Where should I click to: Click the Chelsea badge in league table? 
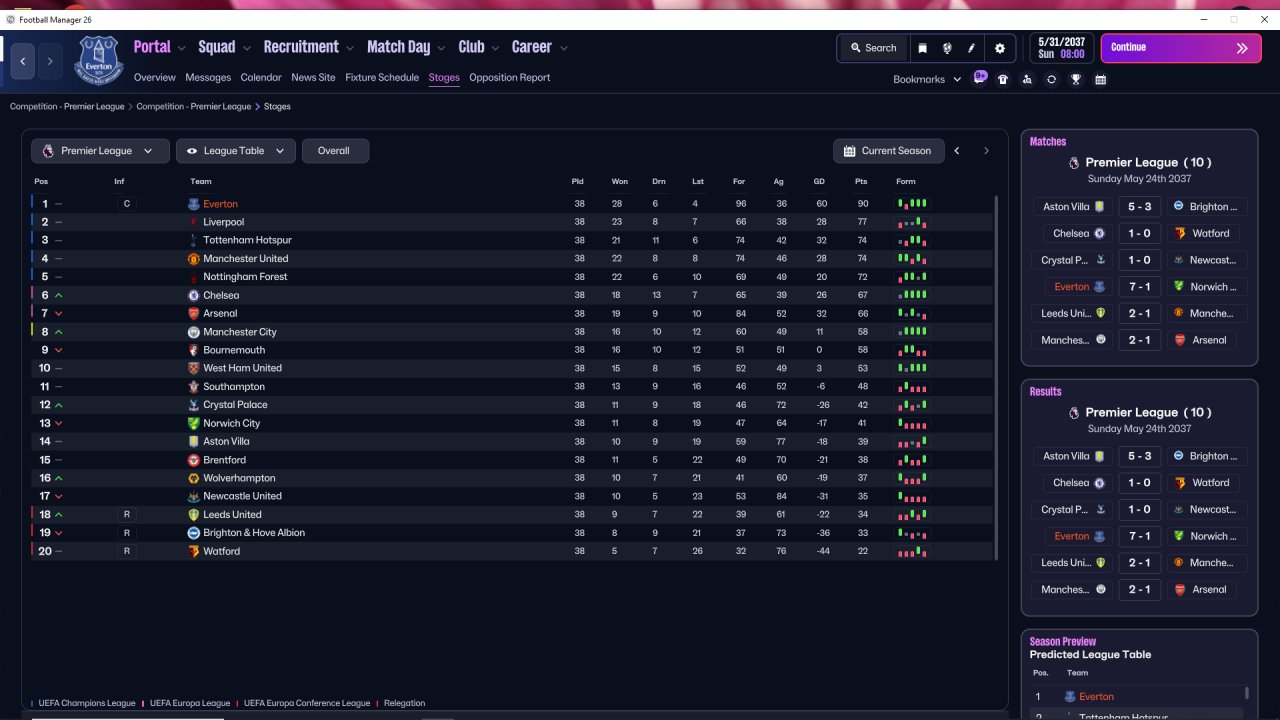click(x=194, y=295)
